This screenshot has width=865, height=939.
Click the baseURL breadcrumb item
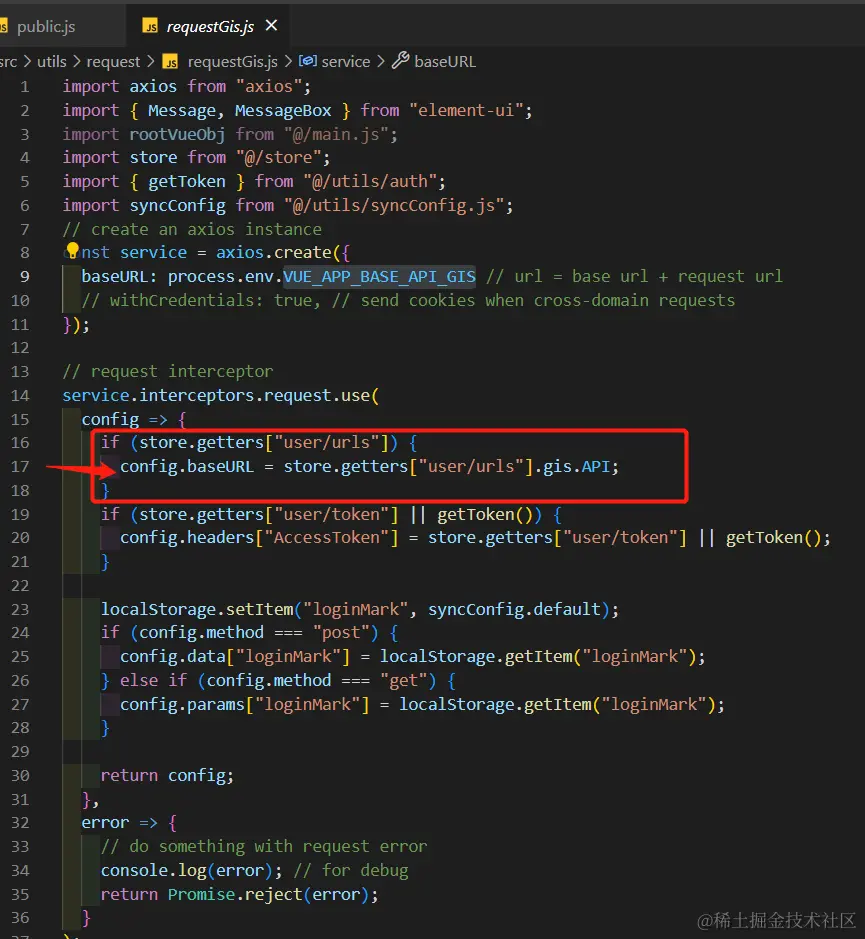pyautogui.click(x=444, y=62)
